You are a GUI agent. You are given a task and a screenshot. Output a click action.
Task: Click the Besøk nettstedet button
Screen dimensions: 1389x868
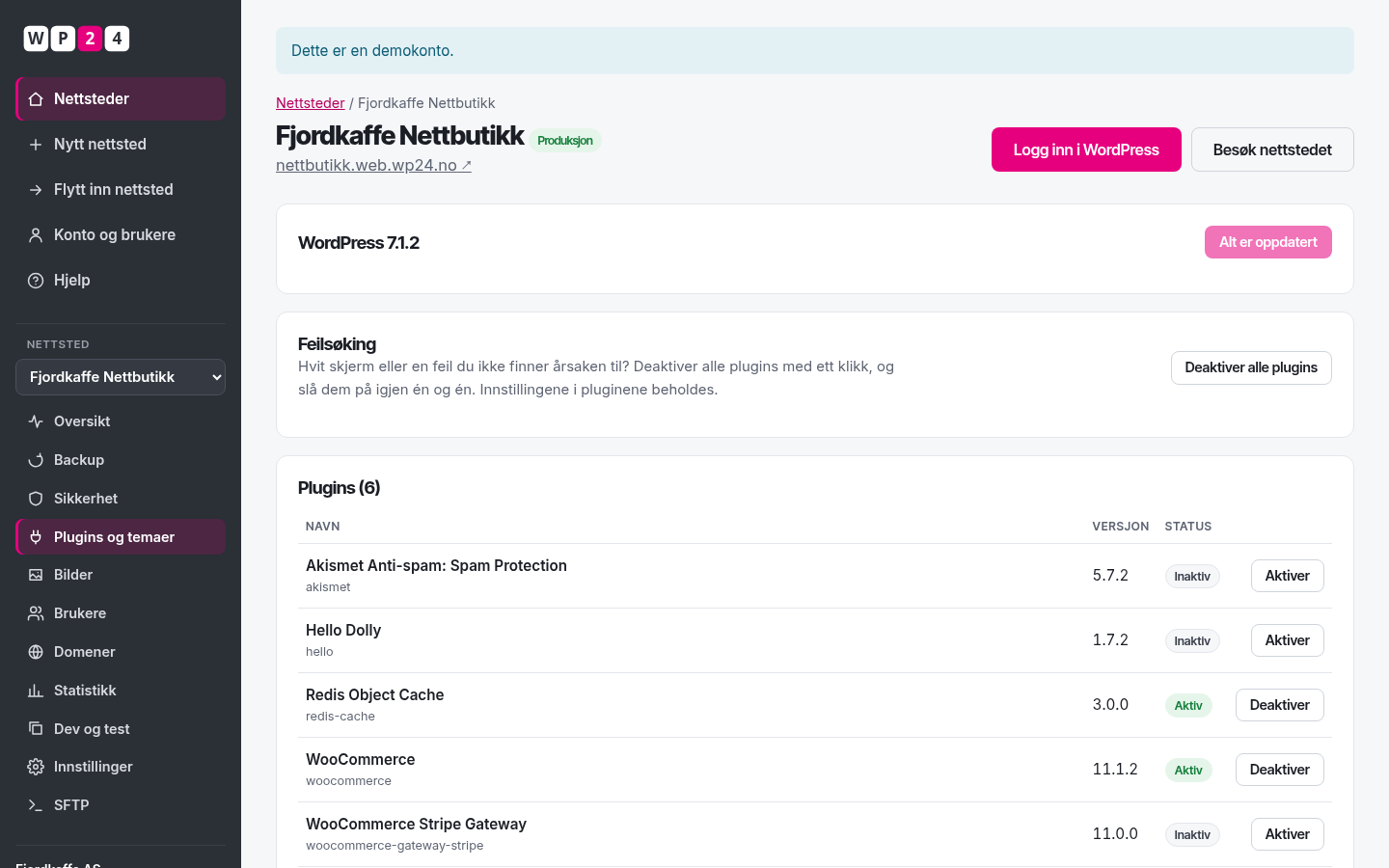coord(1272,149)
